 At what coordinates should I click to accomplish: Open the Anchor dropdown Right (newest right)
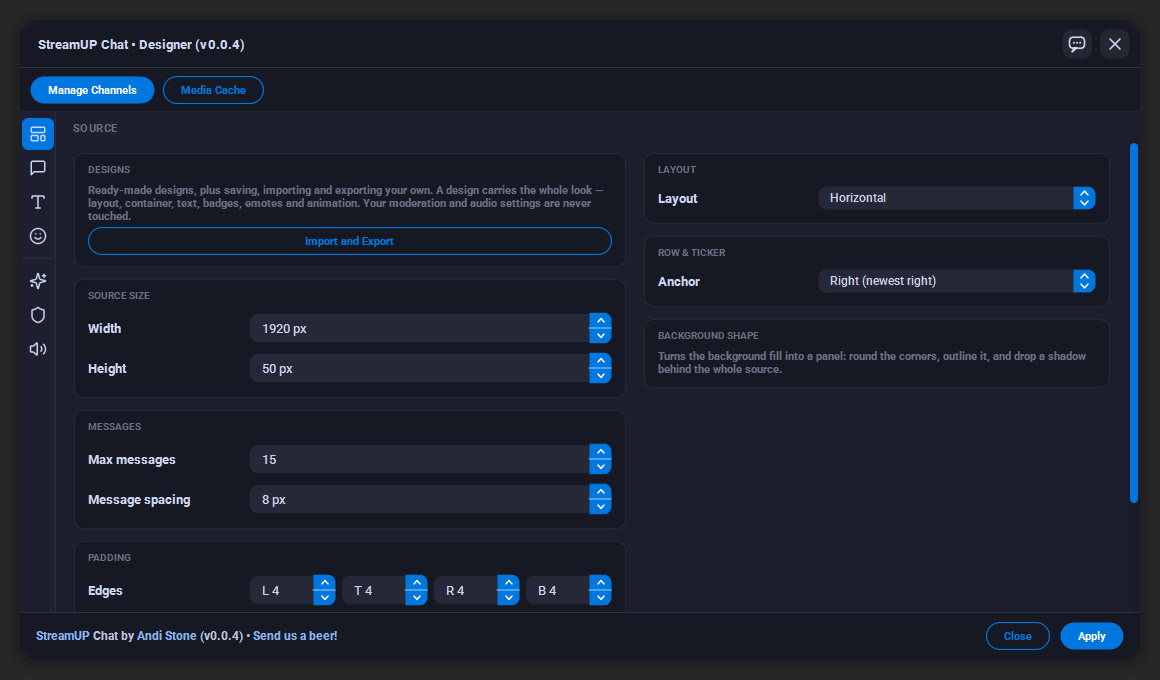tap(957, 281)
